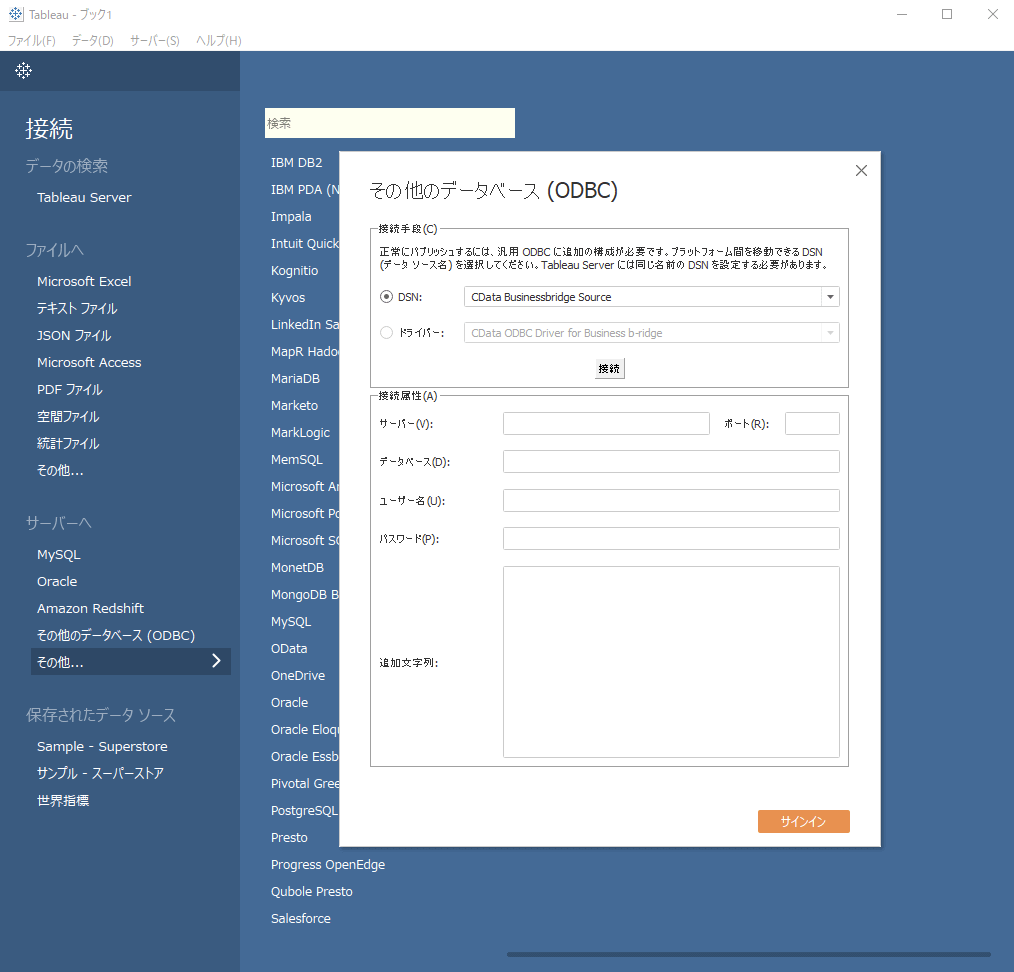
Task: Click the データの検索 heading link
Action: [x=67, y=166]
